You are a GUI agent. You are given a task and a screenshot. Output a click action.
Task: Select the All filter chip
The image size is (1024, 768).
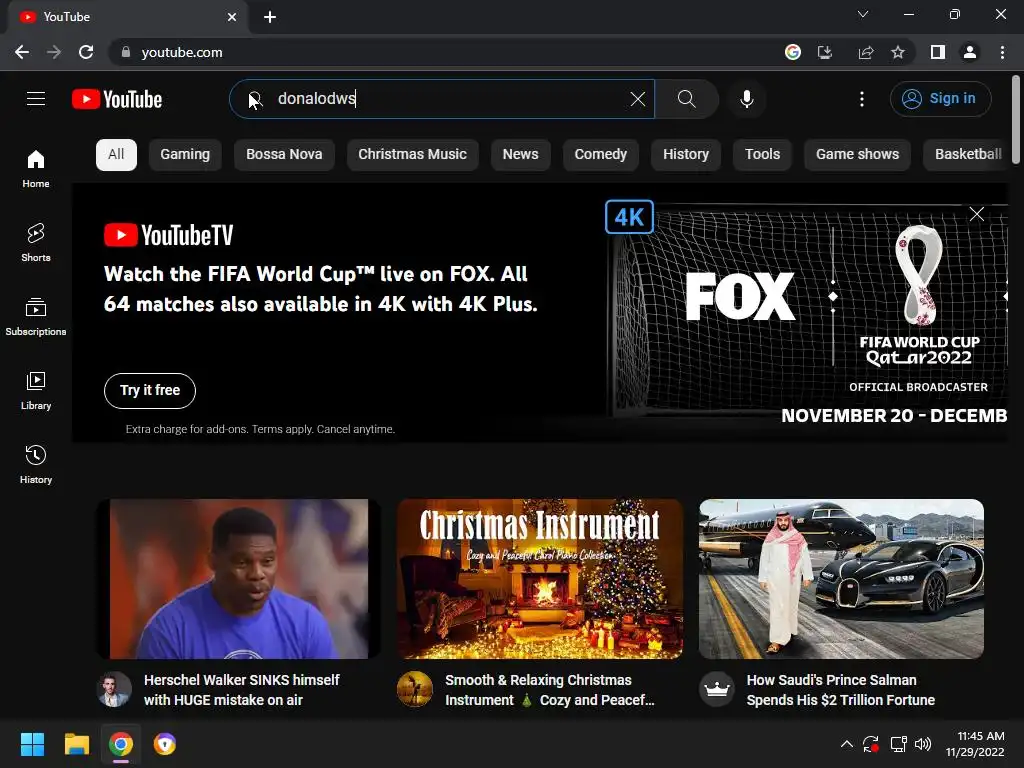tap(116, 155)
